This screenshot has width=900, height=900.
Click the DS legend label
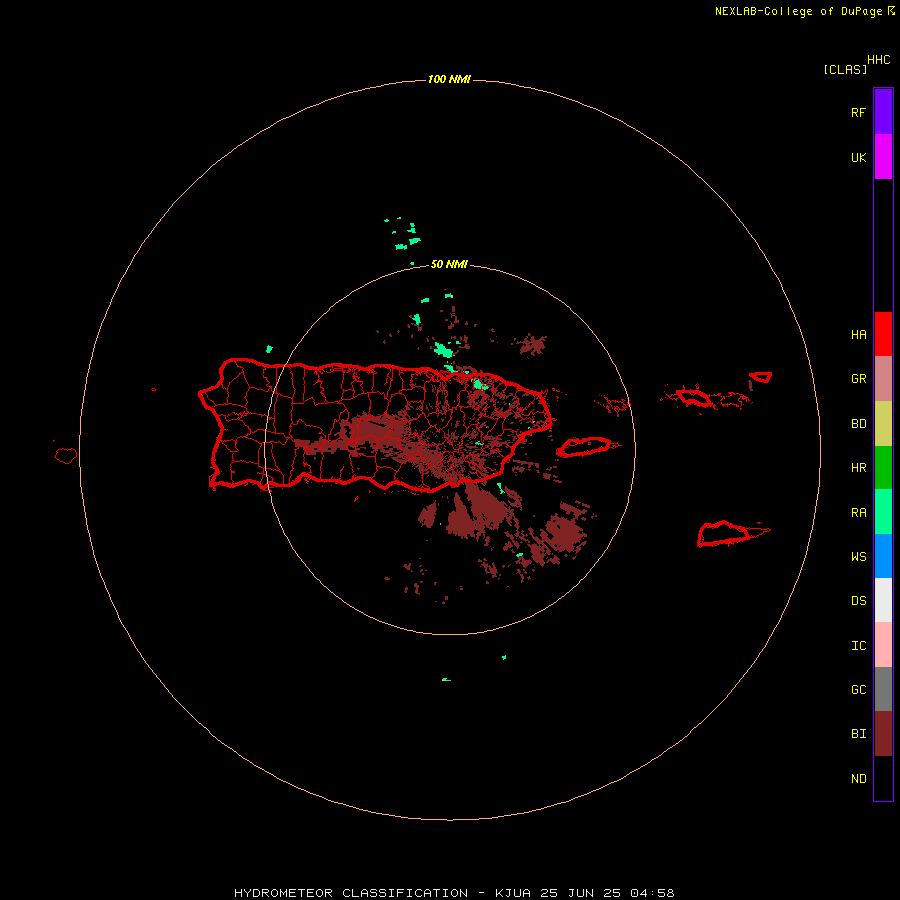pos(858,601)
